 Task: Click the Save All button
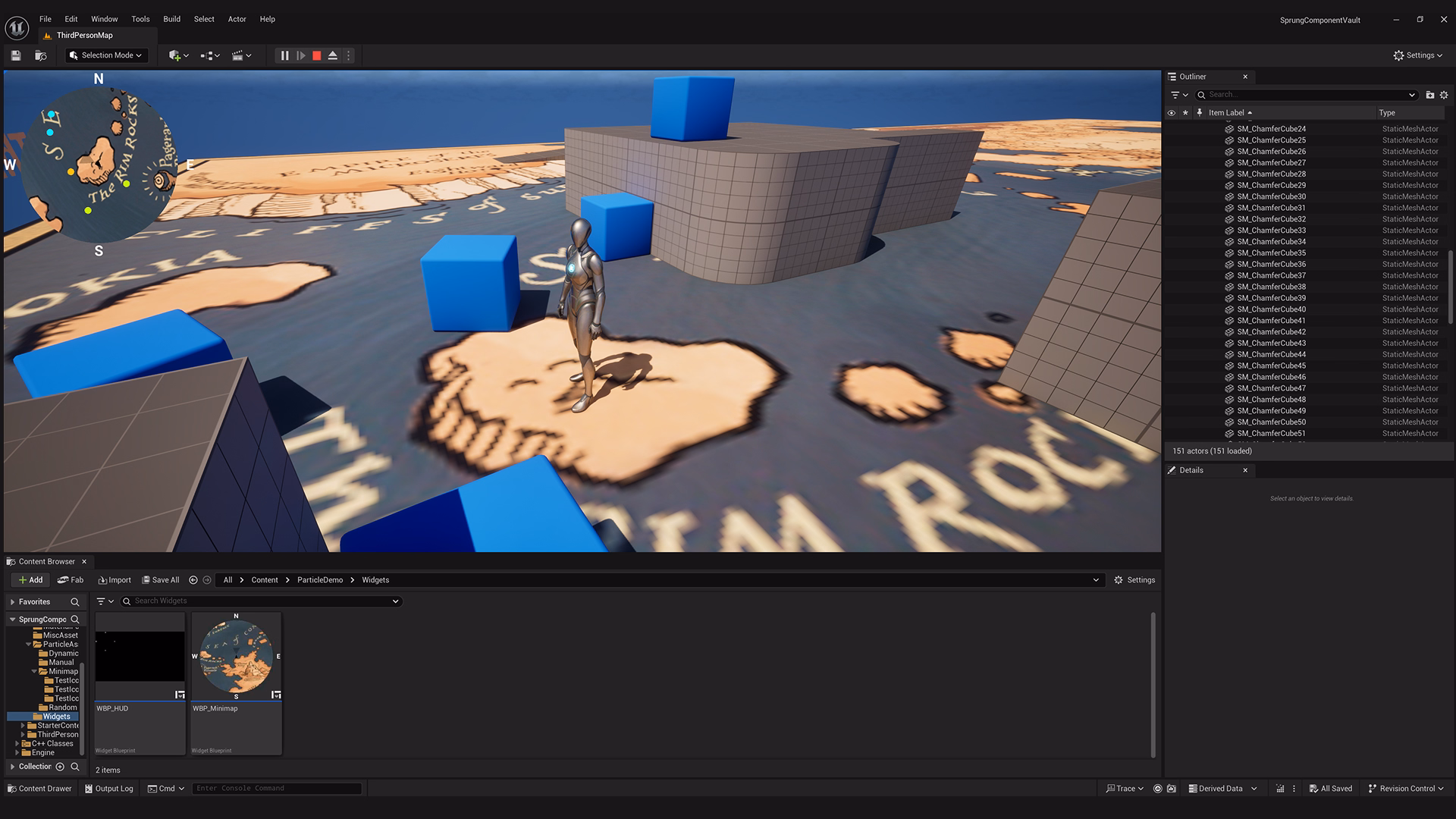[x=161, y=580]
